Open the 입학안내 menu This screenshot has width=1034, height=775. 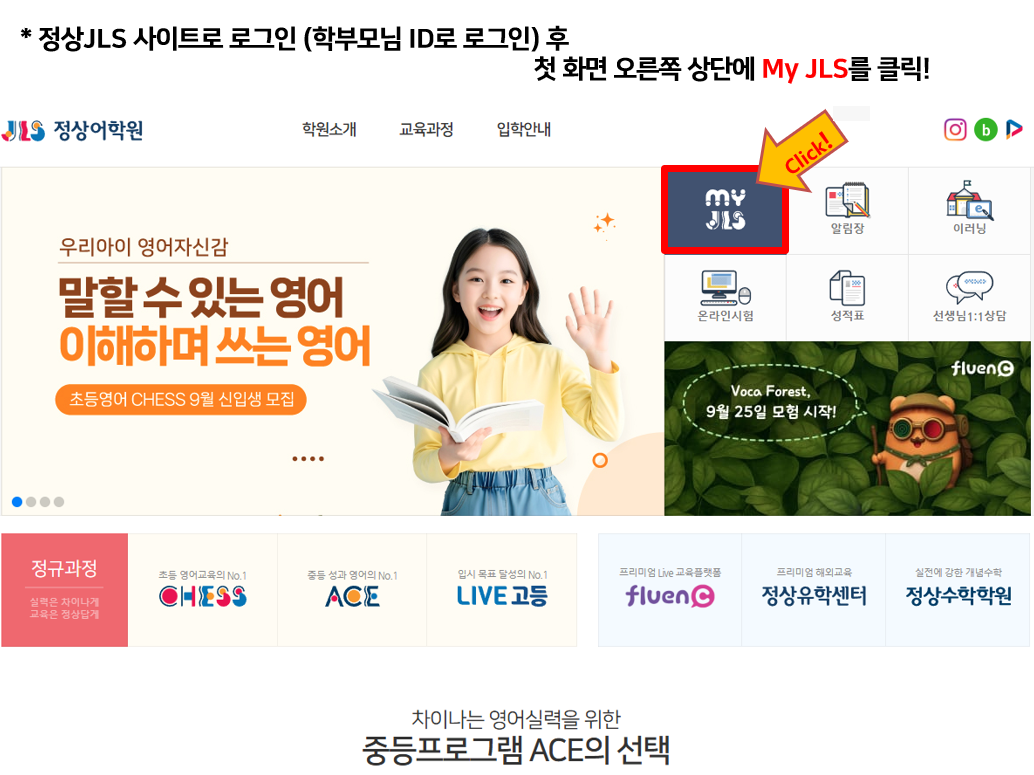tap(524, 129)
